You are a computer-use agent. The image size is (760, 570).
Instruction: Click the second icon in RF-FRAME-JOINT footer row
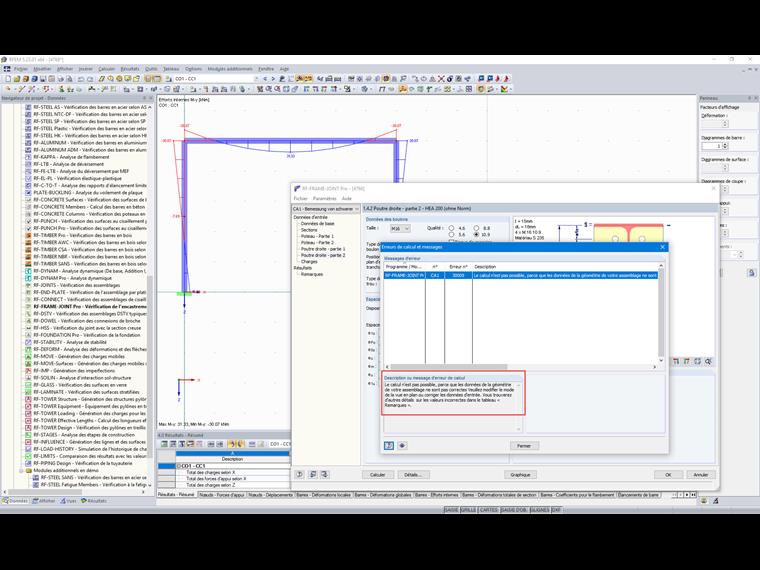[313, 475]
